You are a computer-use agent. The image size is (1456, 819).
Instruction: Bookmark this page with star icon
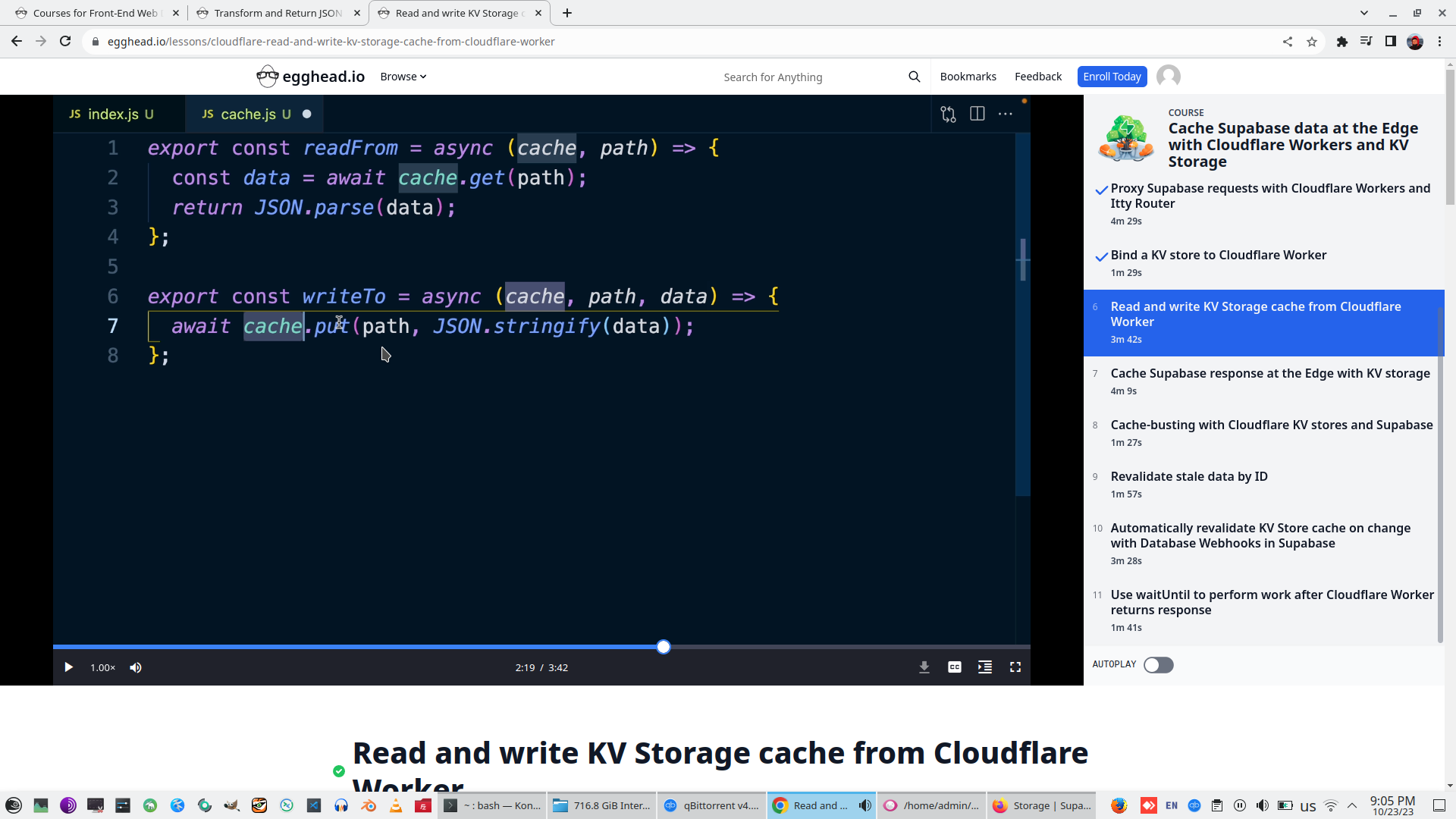click(x=1312, y=42)
